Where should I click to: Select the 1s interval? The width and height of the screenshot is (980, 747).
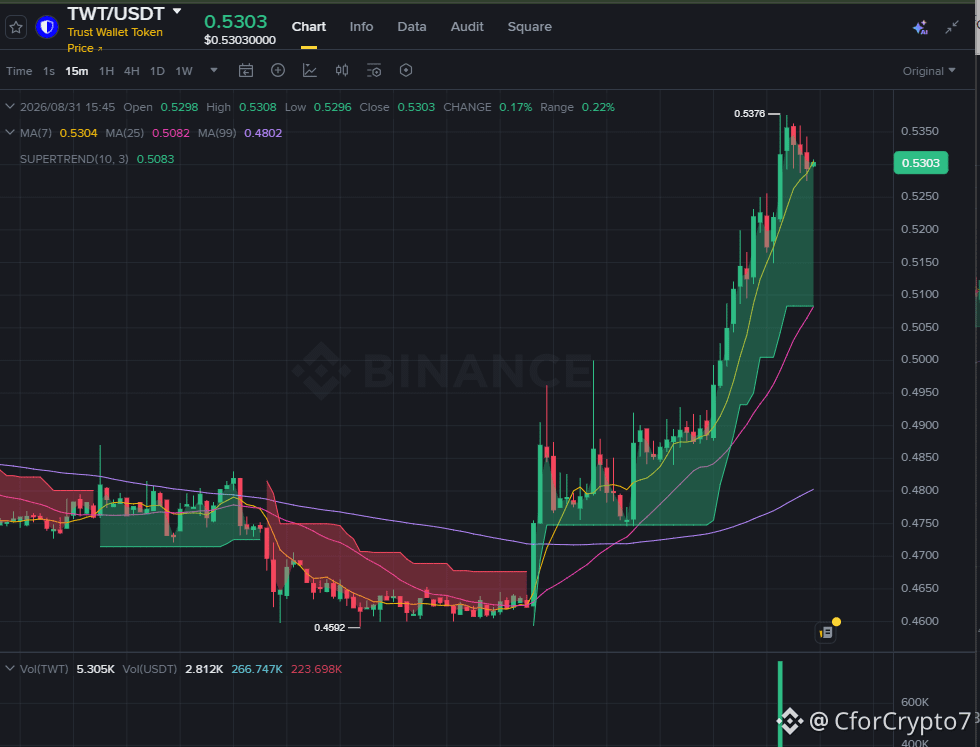point(49,71)
